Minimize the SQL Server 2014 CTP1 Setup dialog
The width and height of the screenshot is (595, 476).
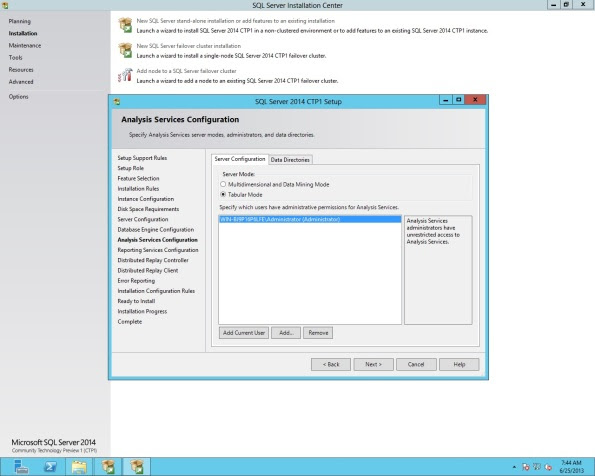pos(445,100)
